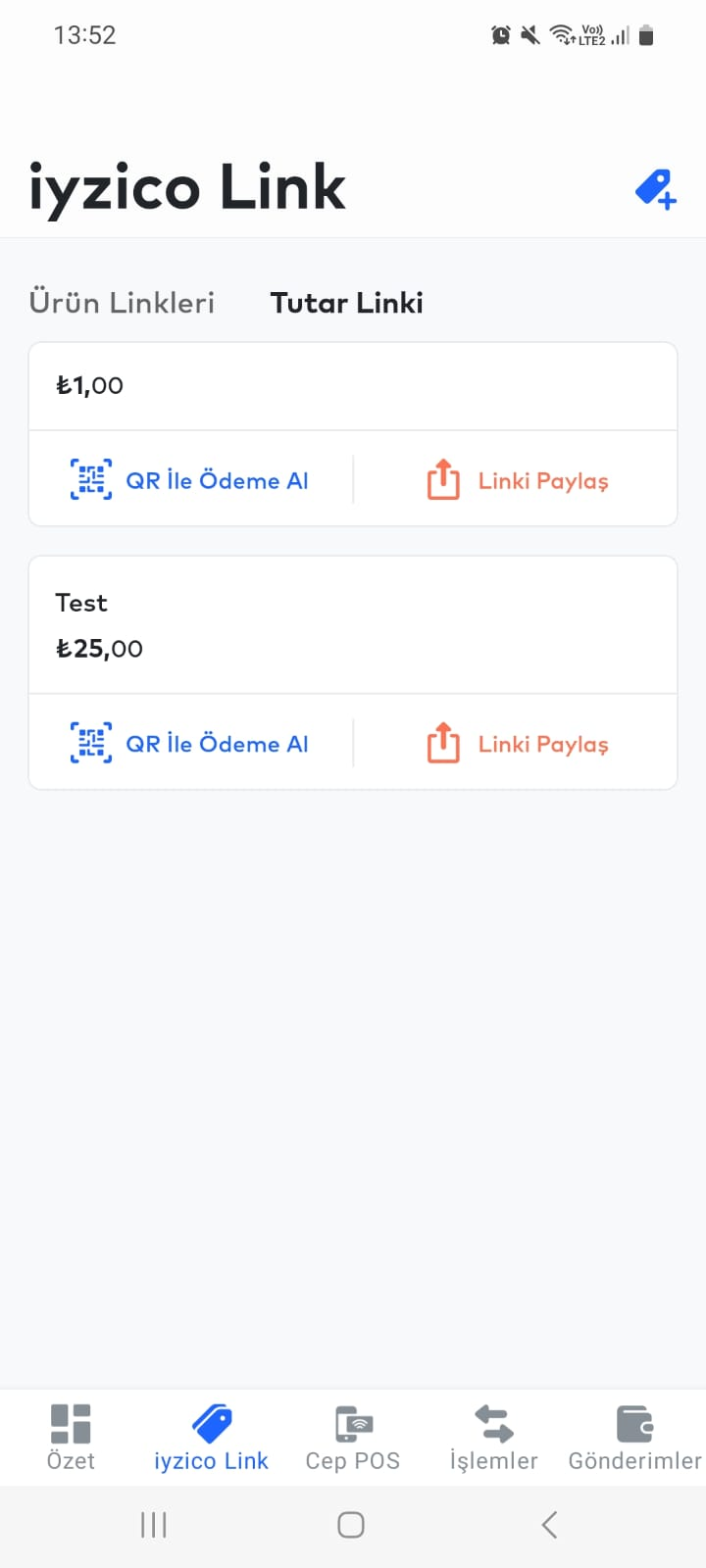
Task: Tap the iyzico Link tag icon
Action: [x=212, y=1424]
